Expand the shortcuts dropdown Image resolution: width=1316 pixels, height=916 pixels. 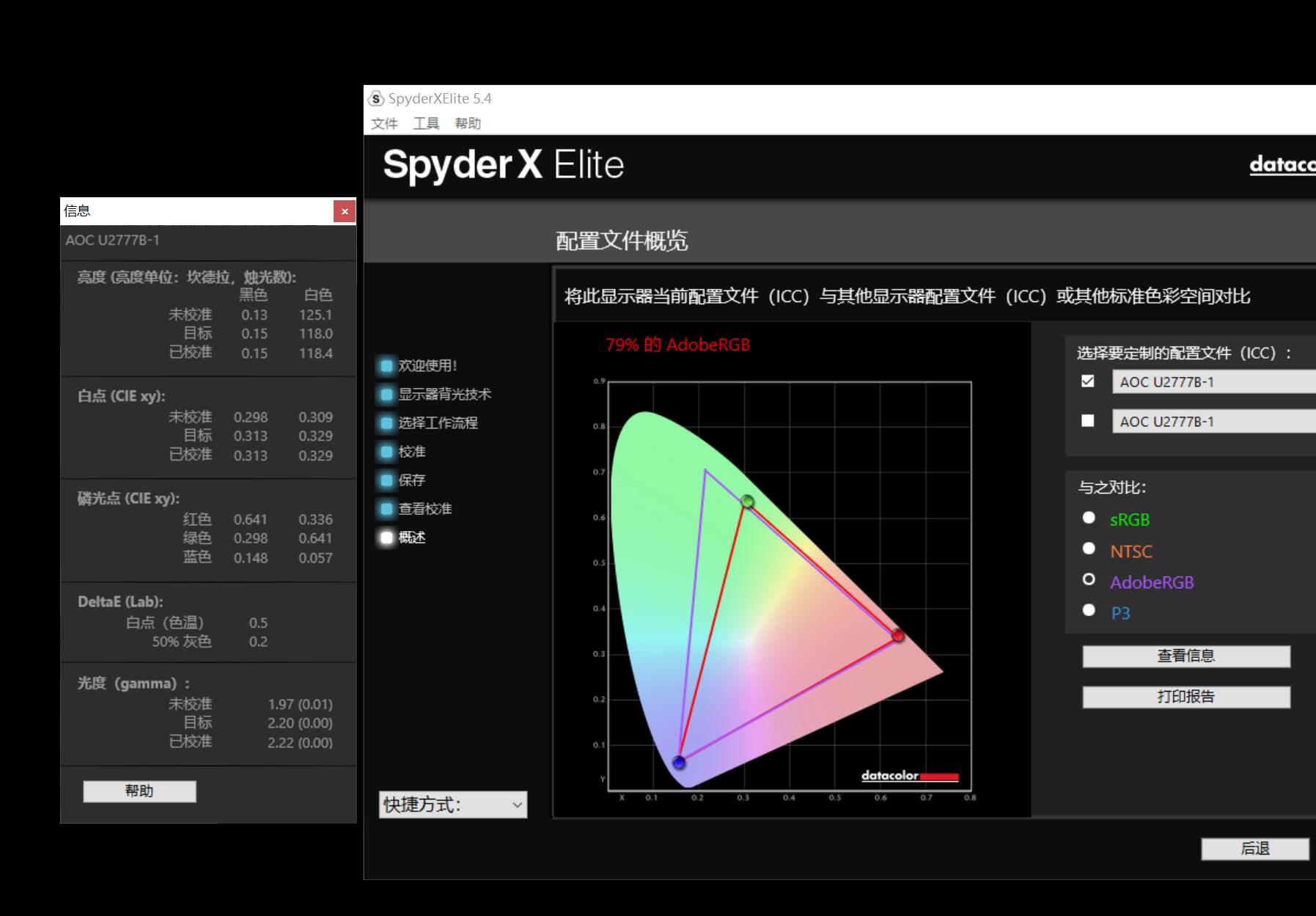[453, 805]
